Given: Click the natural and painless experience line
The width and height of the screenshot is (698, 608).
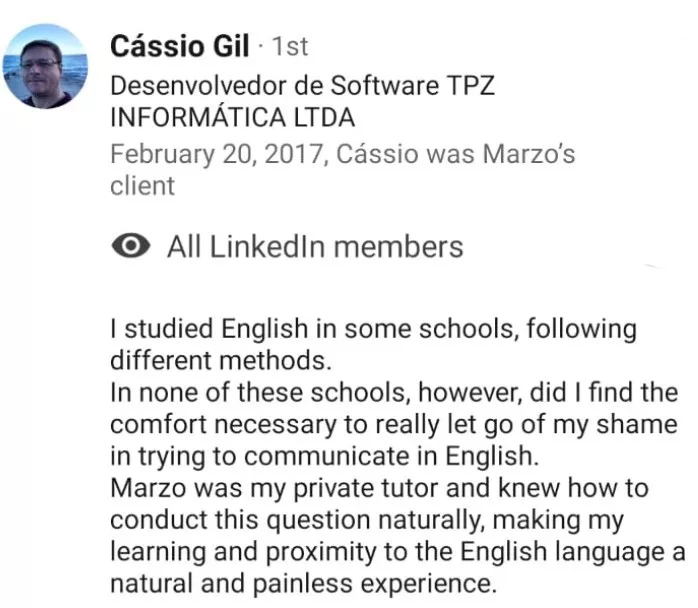Looking at the screenshot, I should click(303, 584).
